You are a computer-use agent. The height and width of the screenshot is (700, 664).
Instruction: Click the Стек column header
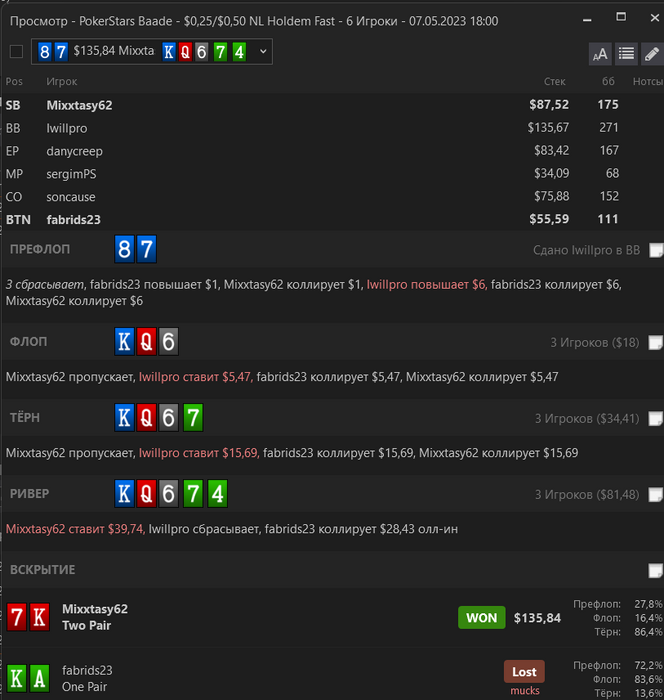click(555, 82)
